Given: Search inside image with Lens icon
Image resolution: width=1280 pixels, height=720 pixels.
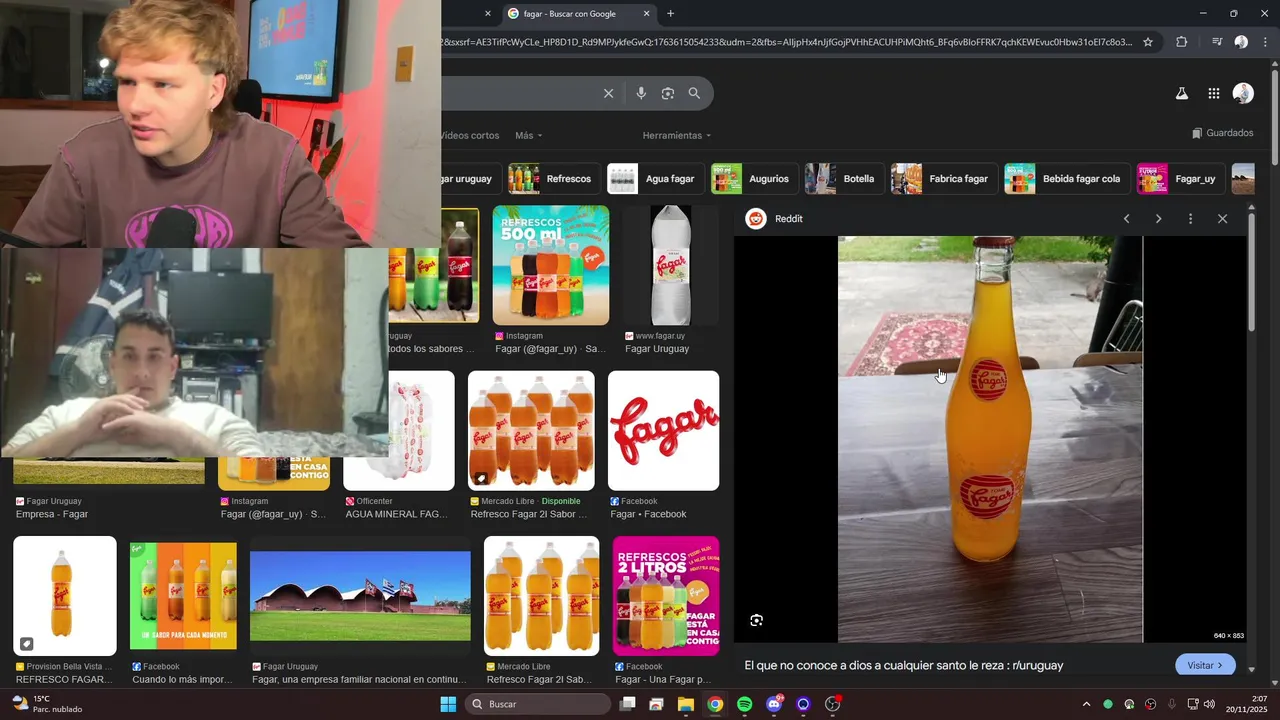Looking at the screenshot, I should (756, 620).
